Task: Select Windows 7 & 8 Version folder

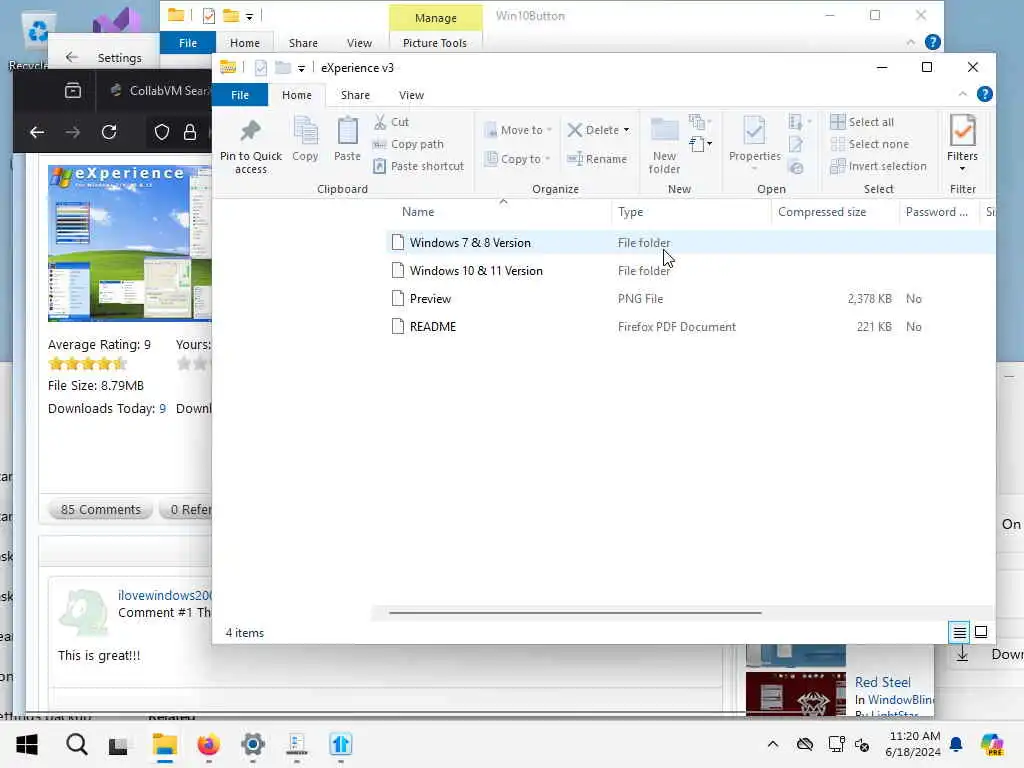Action: 692,243
